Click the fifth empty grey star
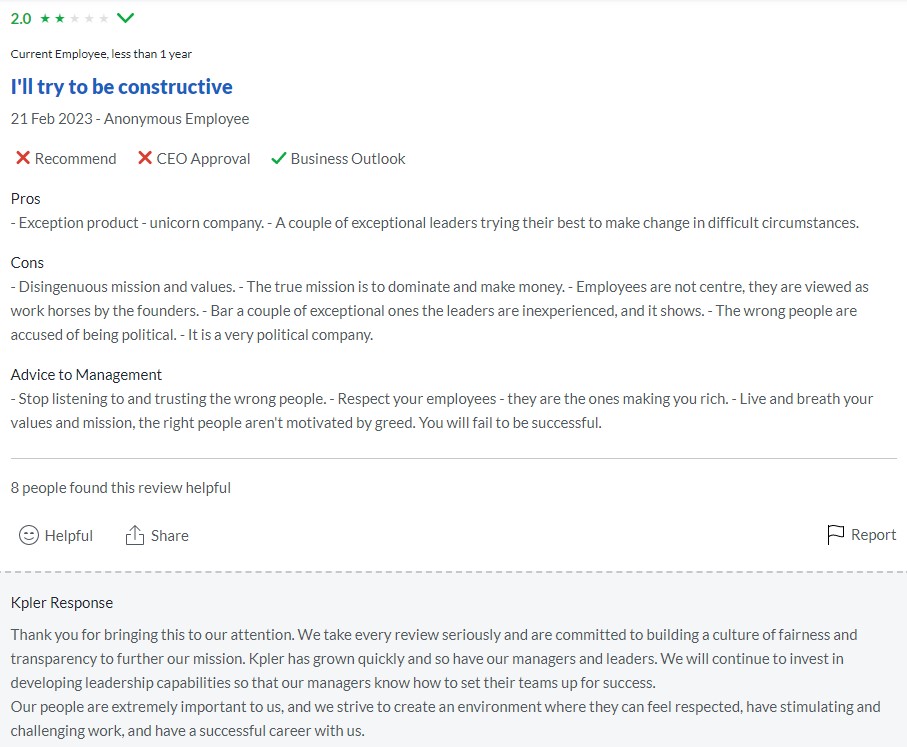Image resolution: width=907 pixels, height=747 pixels. (104, 19)
